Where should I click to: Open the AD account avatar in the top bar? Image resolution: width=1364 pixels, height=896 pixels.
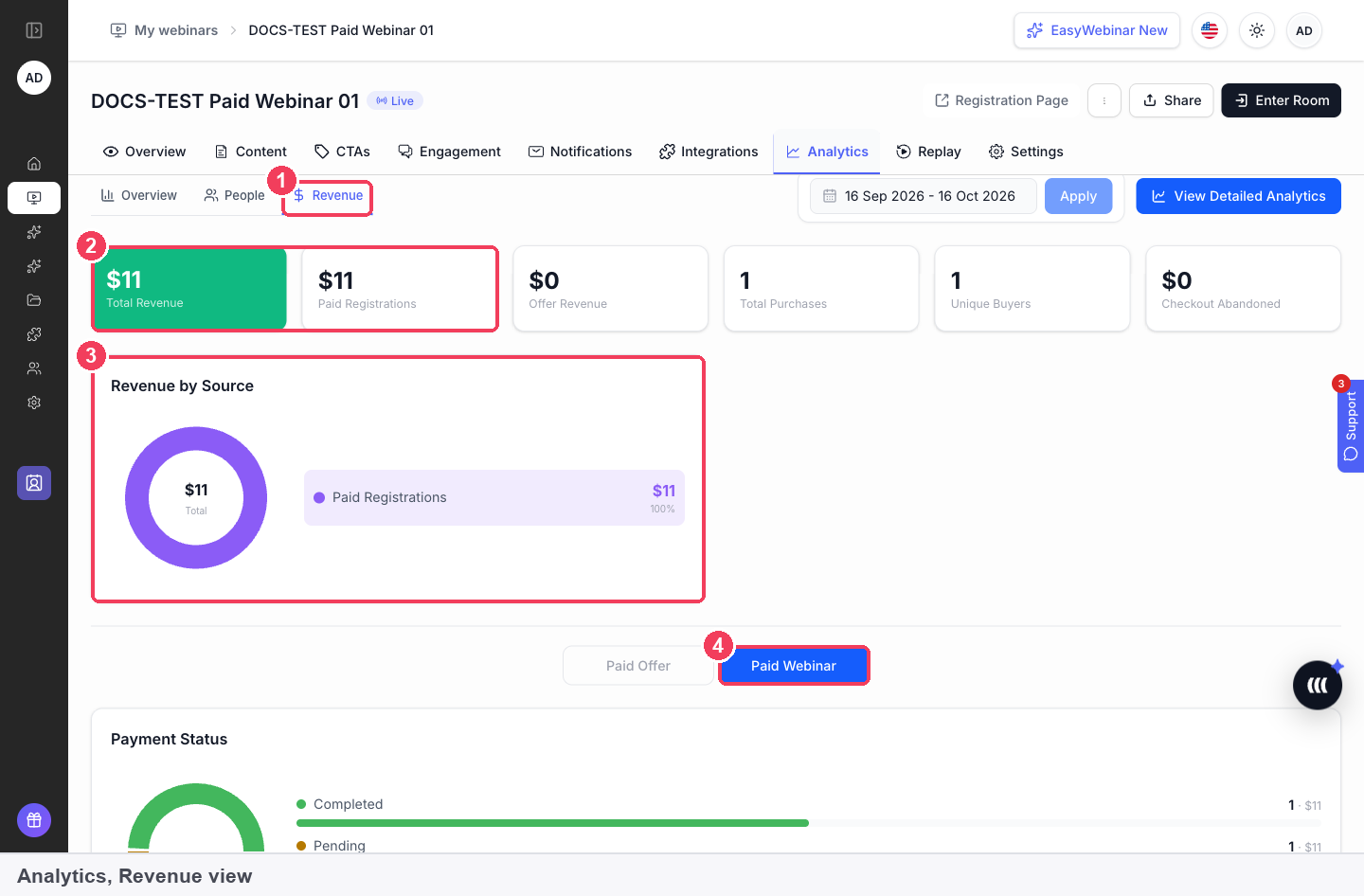[1304, 30]
